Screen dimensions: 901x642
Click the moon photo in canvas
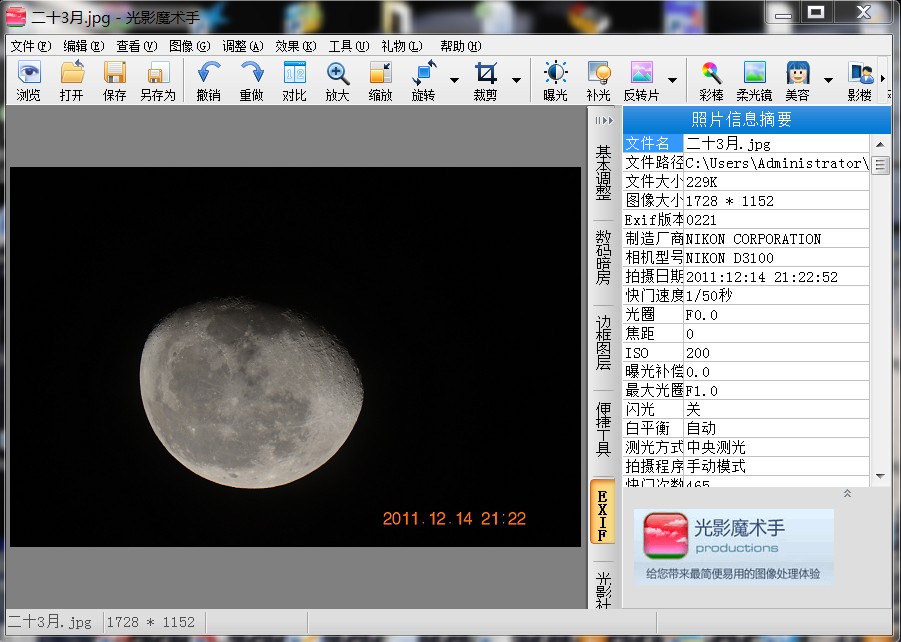point(295,357)
